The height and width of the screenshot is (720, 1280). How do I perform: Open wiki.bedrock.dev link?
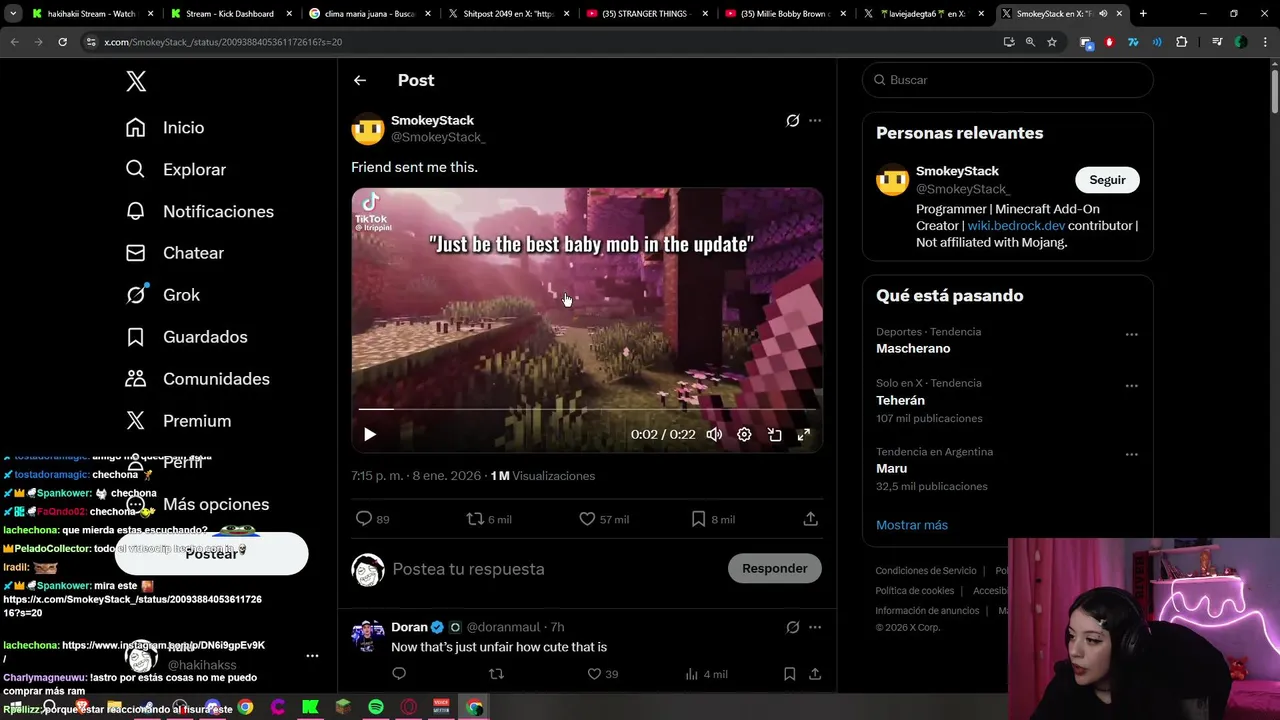coord(1016,225)
